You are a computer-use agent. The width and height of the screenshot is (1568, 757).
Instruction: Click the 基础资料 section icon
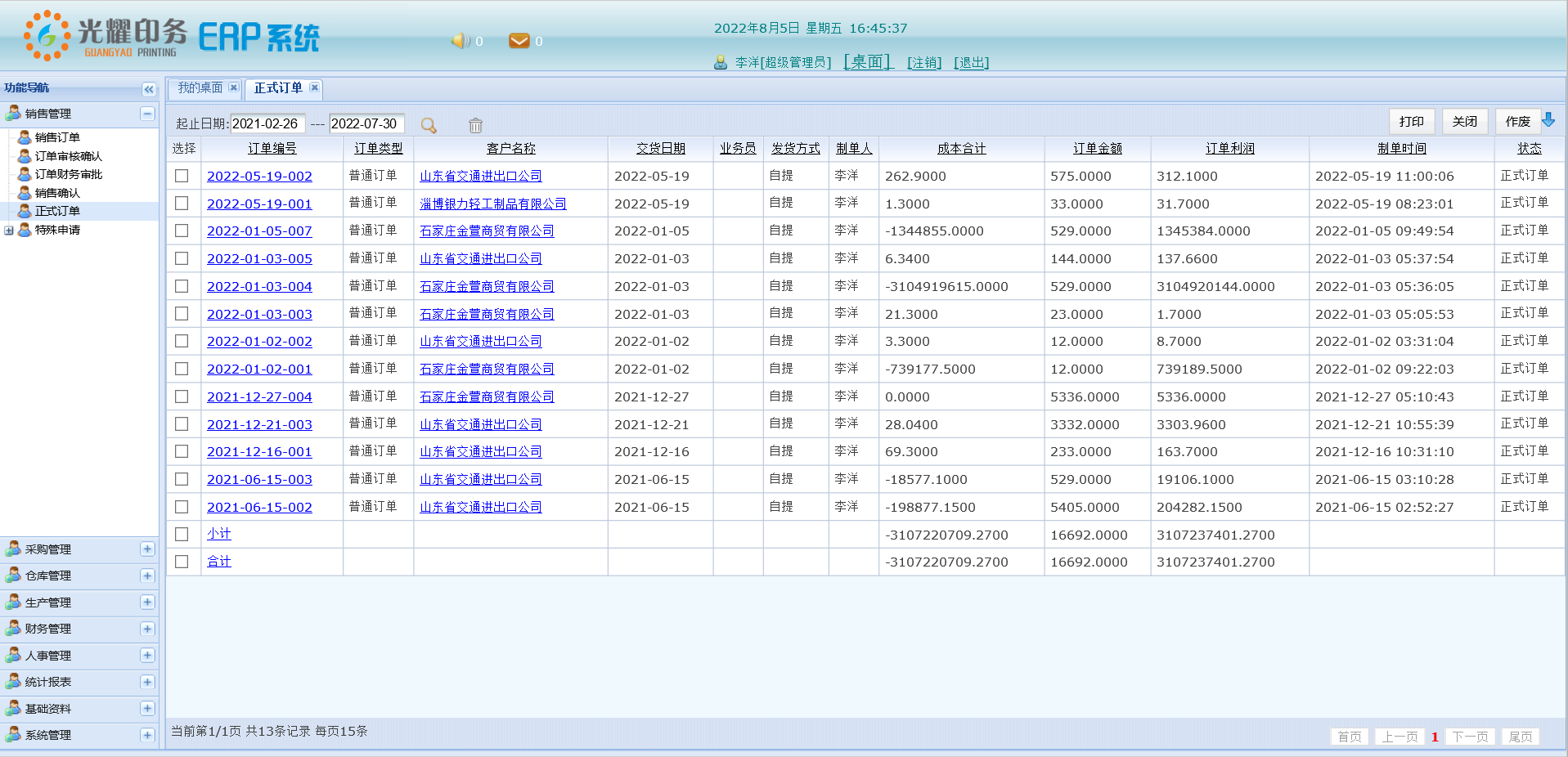(13, 708)
